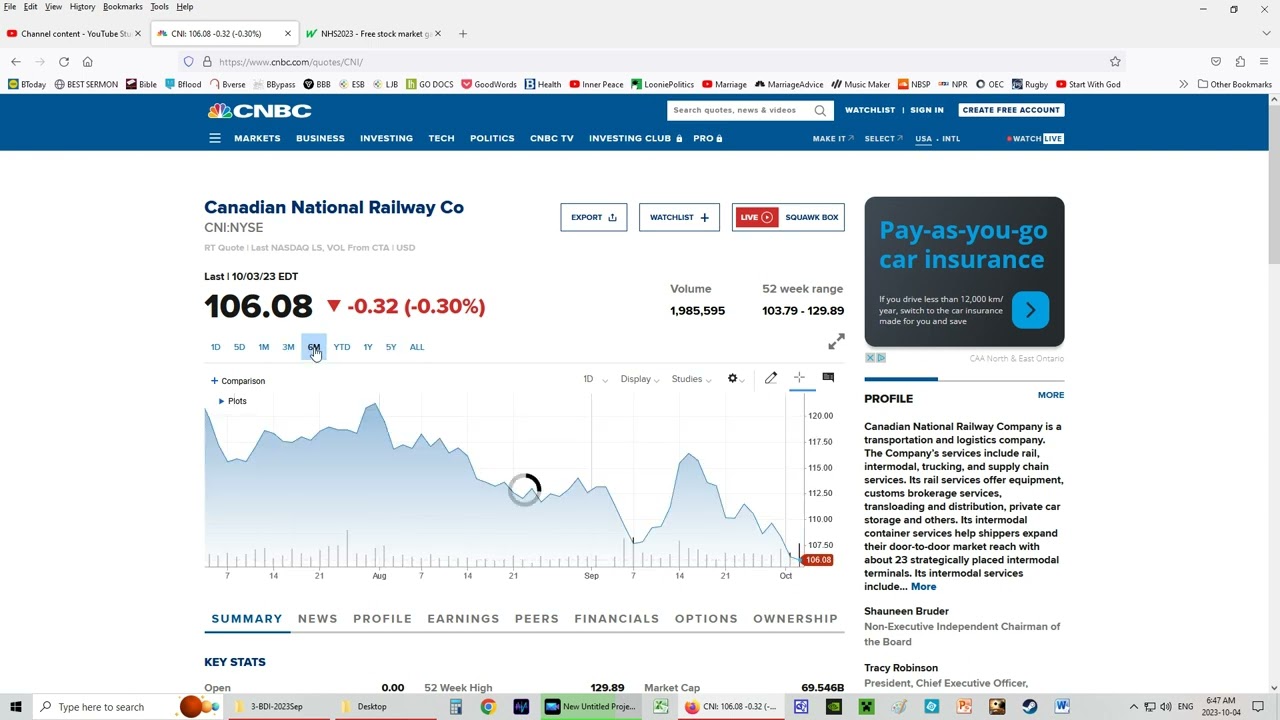
Task: Switch to the NEWS tab
Action: [317, 619]
